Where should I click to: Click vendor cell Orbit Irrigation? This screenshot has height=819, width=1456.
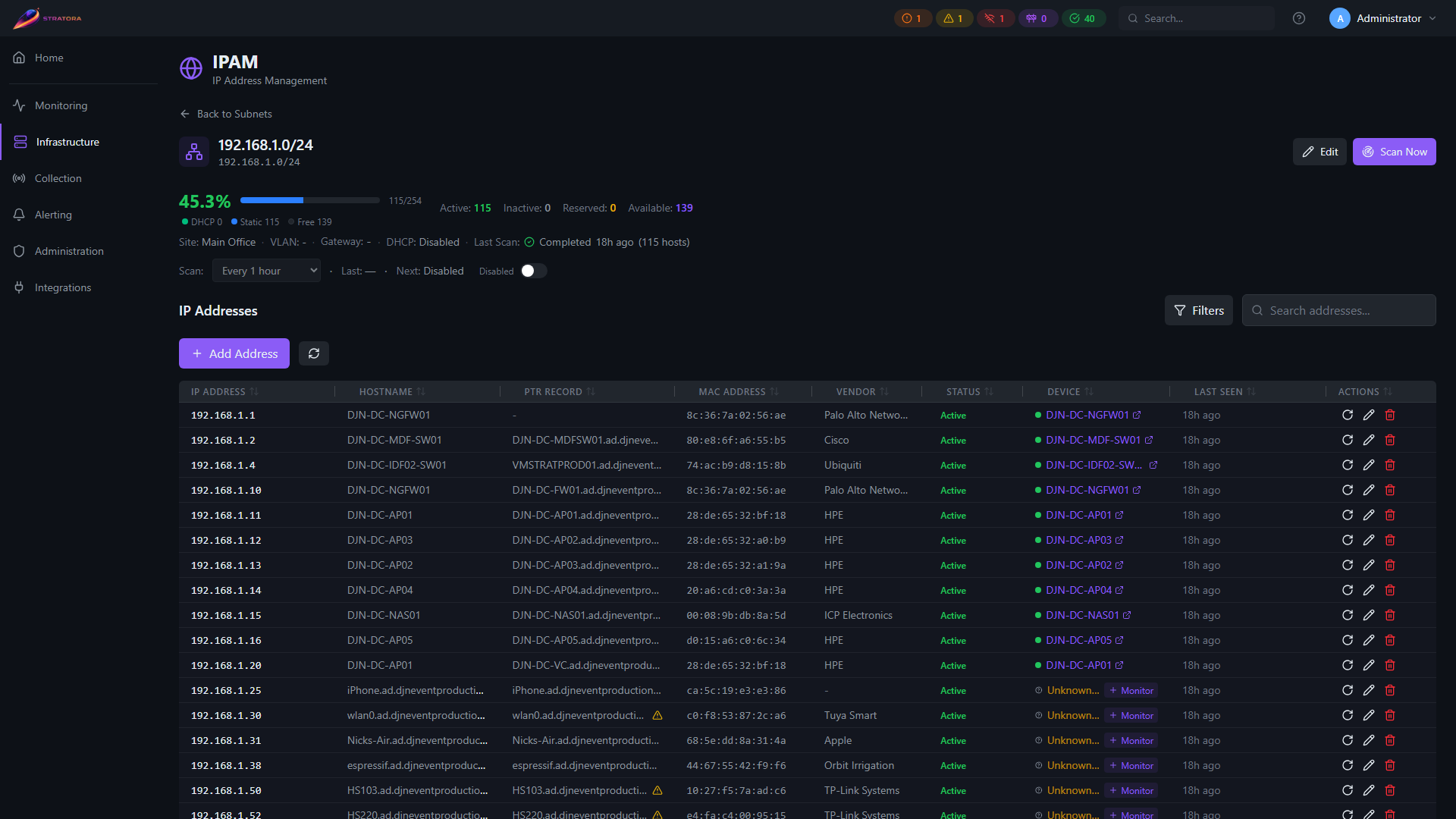858,765
